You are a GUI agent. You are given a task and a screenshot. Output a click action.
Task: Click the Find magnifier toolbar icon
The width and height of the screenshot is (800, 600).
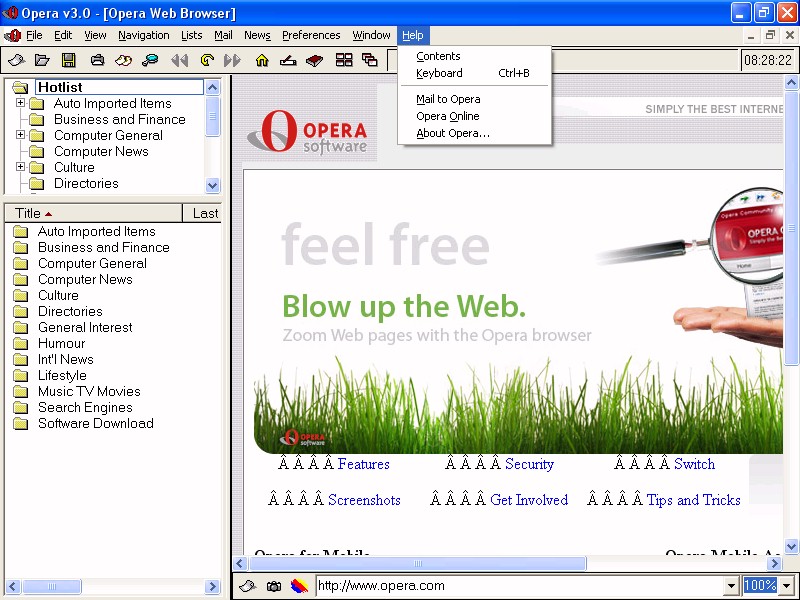[150, 60]
